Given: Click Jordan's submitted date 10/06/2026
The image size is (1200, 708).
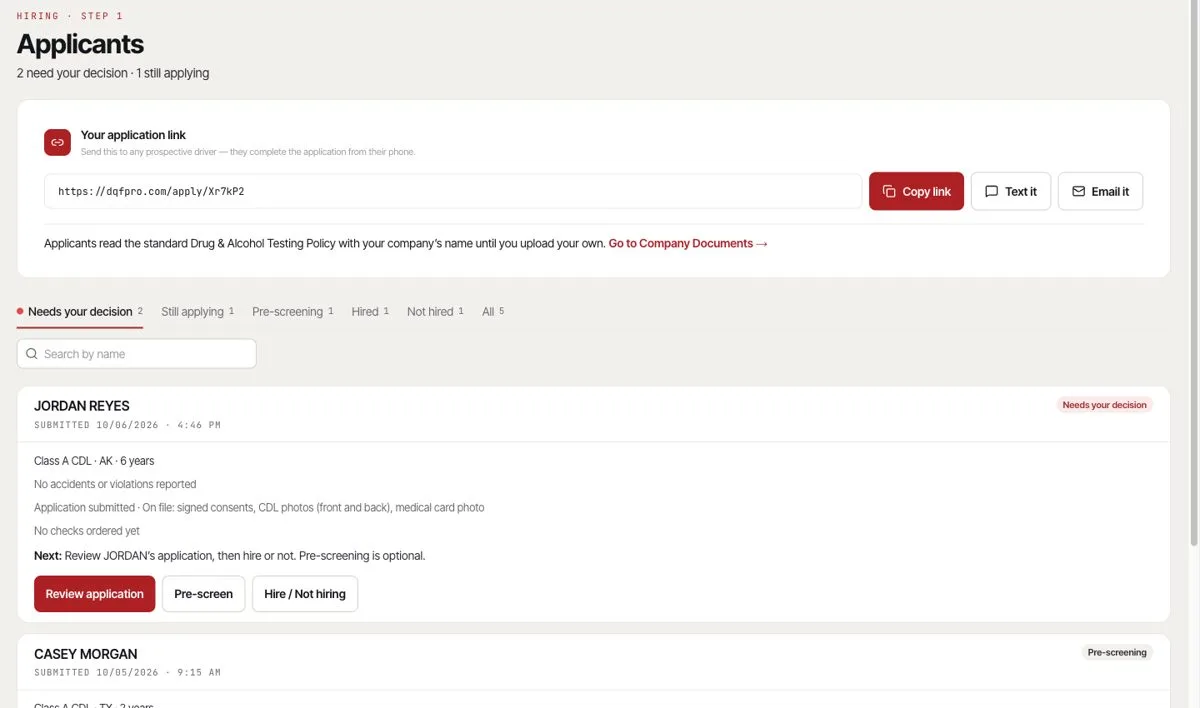Looking at the screenshot, I should pos(128,425).
